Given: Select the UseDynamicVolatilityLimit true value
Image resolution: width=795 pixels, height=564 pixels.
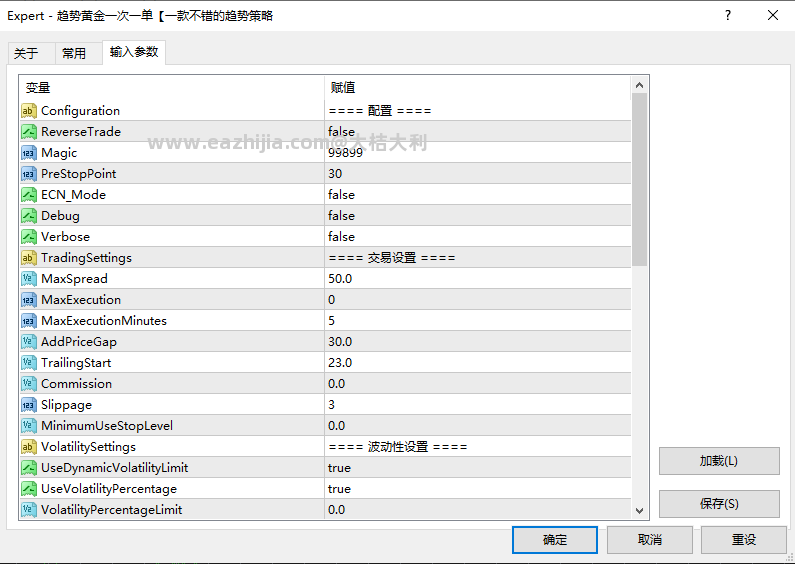Looking at the screenshot, I should pos(339,468).
